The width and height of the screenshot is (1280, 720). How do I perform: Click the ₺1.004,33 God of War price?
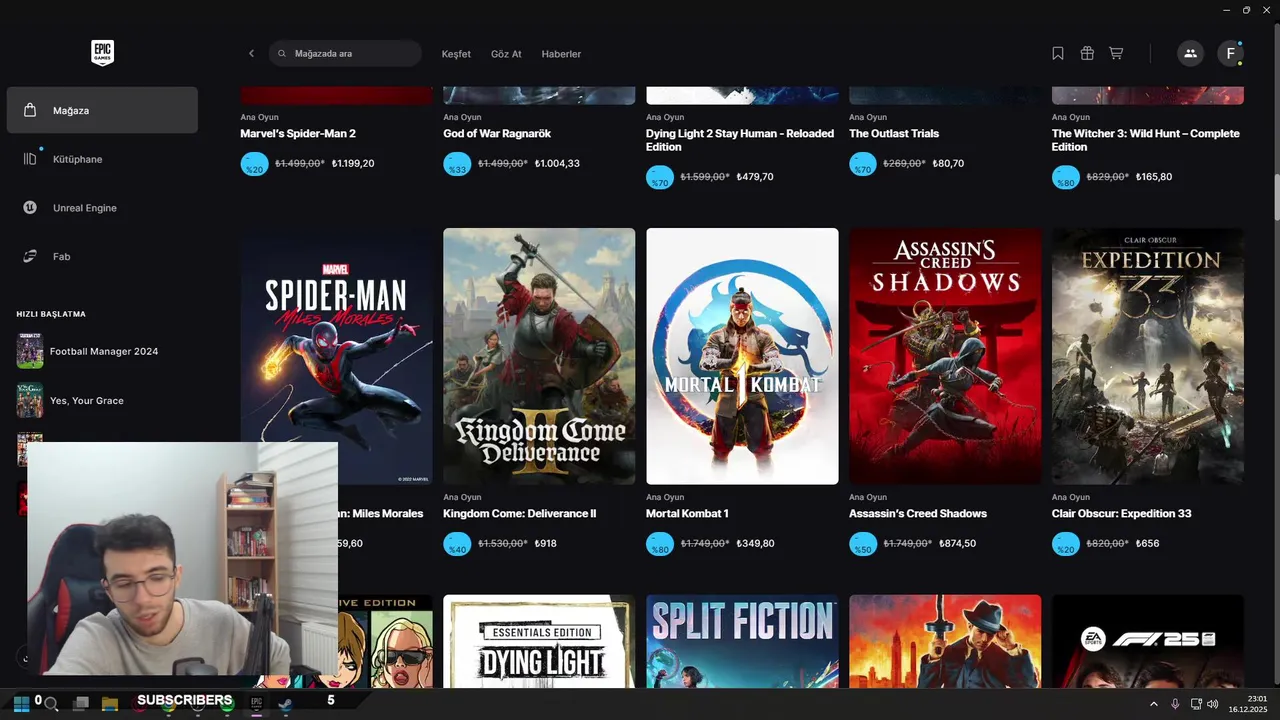(557, 163)
